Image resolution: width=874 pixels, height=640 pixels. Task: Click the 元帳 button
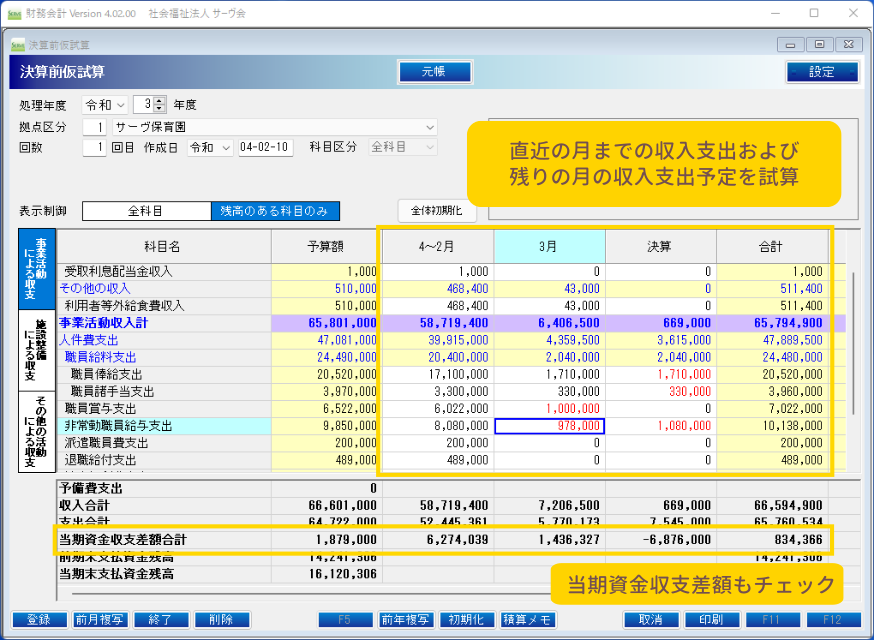click(x=435, y=72)
